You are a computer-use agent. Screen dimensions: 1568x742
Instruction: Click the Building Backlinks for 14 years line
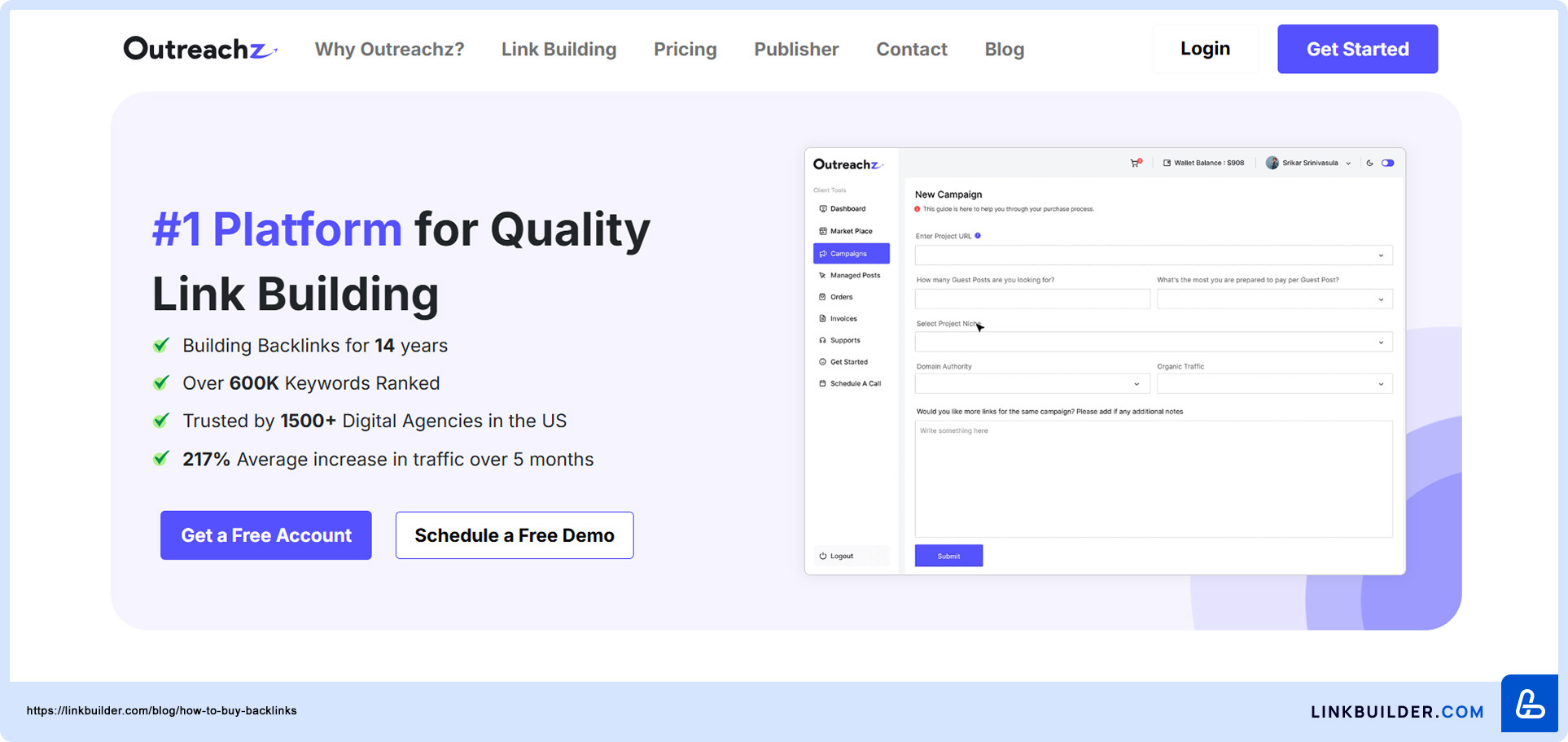[315, 346]
